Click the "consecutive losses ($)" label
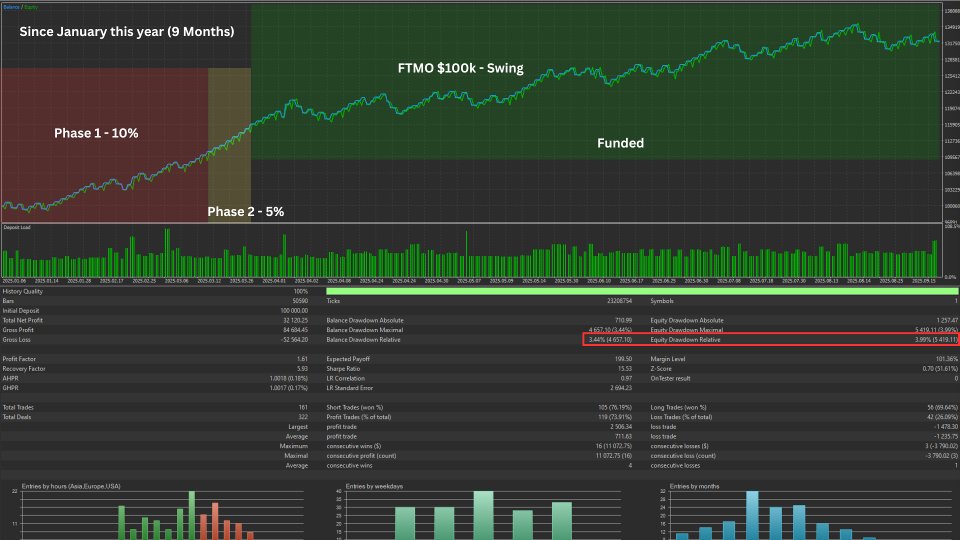This screenshot has height=540, width=960. (680, 446)
